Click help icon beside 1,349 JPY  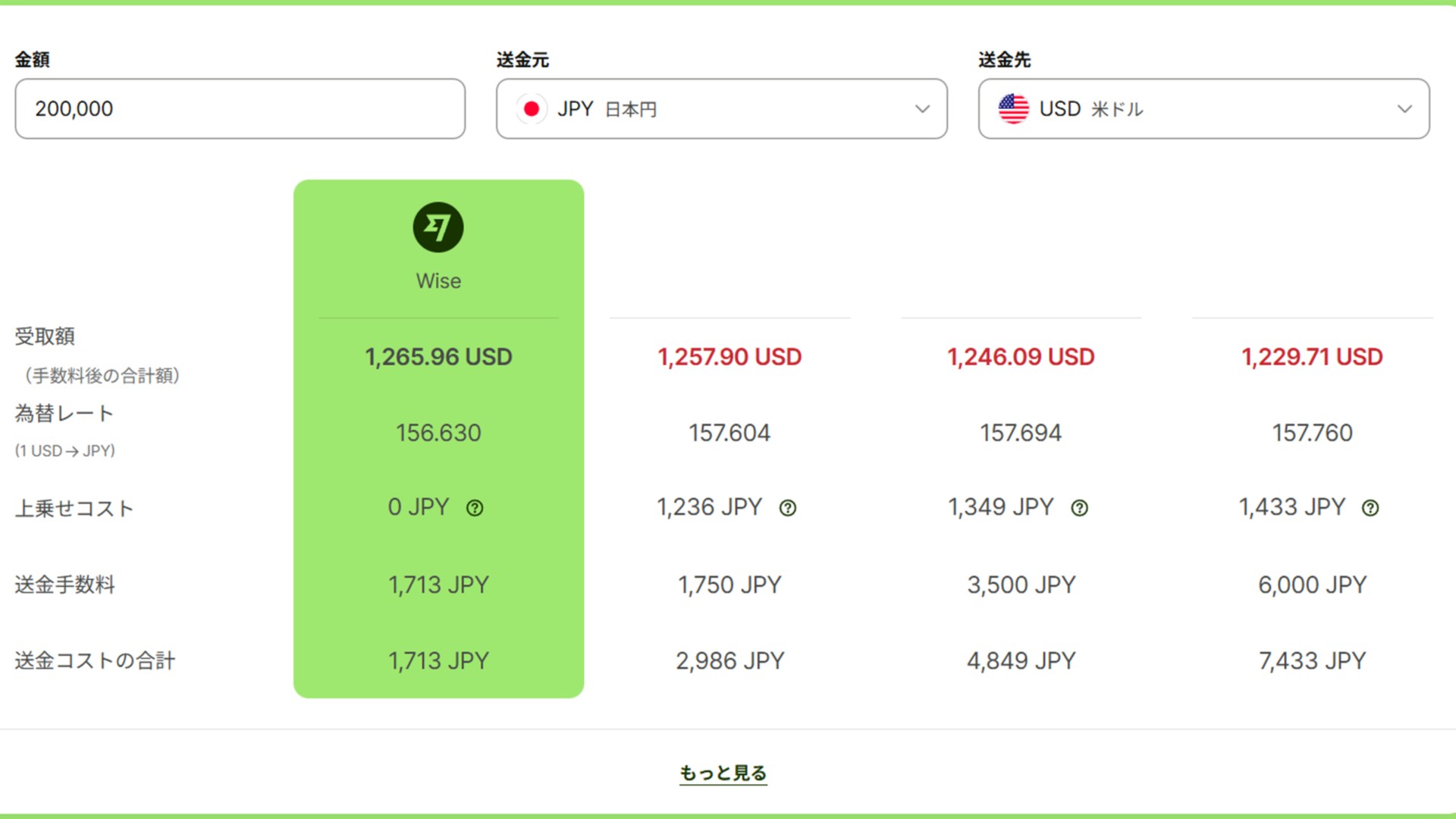coord(1079,508)
